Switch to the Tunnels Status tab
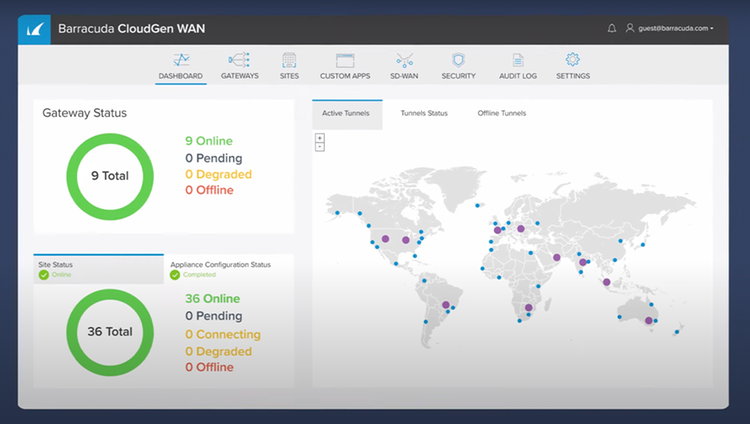The height and width of the screenshot is (424, 750). click(424, 113)
